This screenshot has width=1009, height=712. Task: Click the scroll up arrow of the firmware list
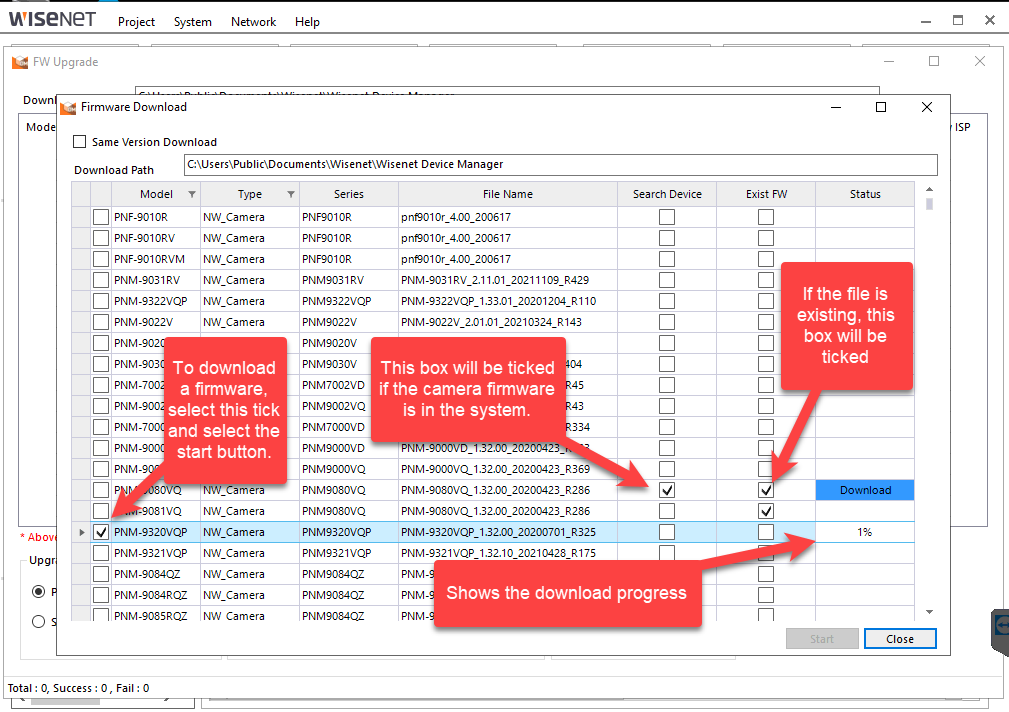929,190
